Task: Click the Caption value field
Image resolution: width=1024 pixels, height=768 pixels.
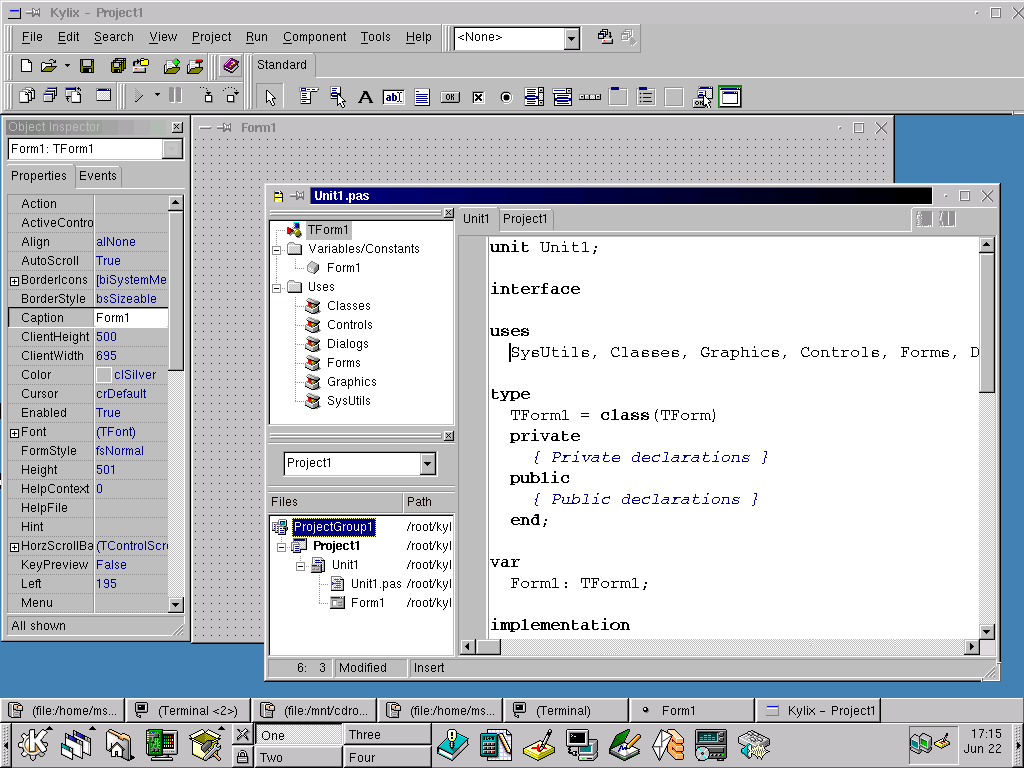Action: (x=131, y=318)
